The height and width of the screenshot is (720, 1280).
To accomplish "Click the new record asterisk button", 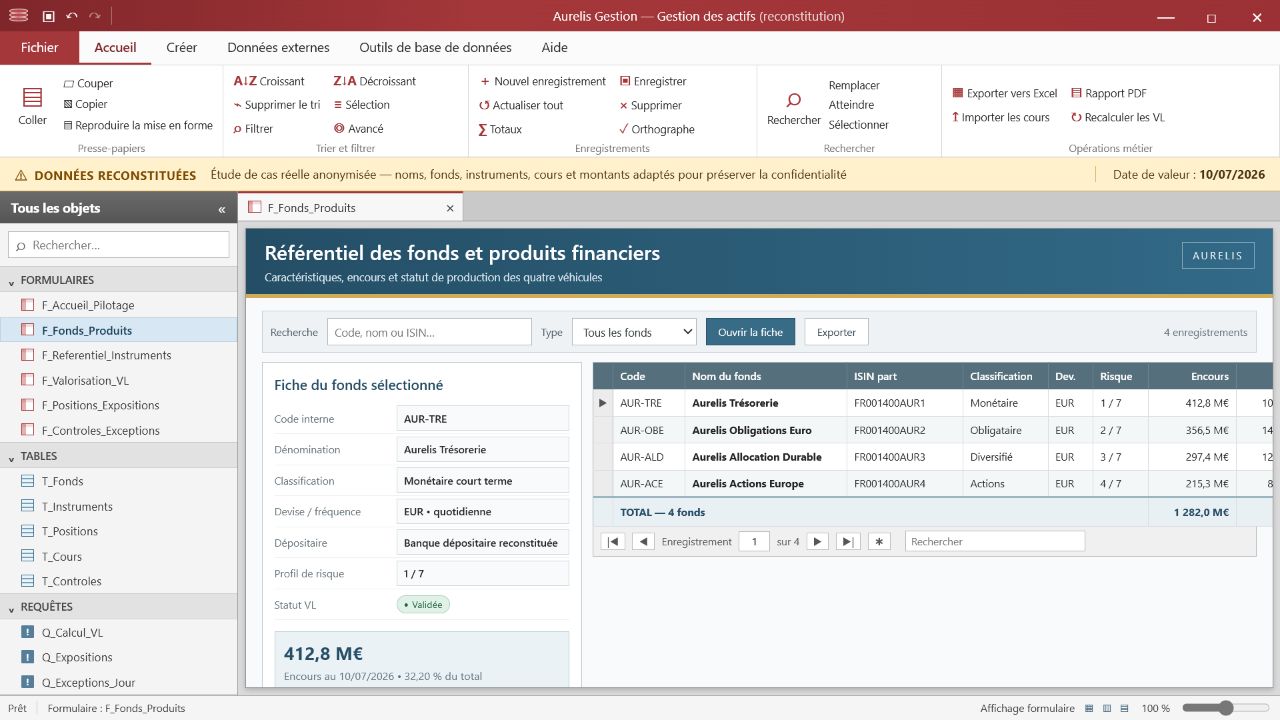I will coord(879,541).
